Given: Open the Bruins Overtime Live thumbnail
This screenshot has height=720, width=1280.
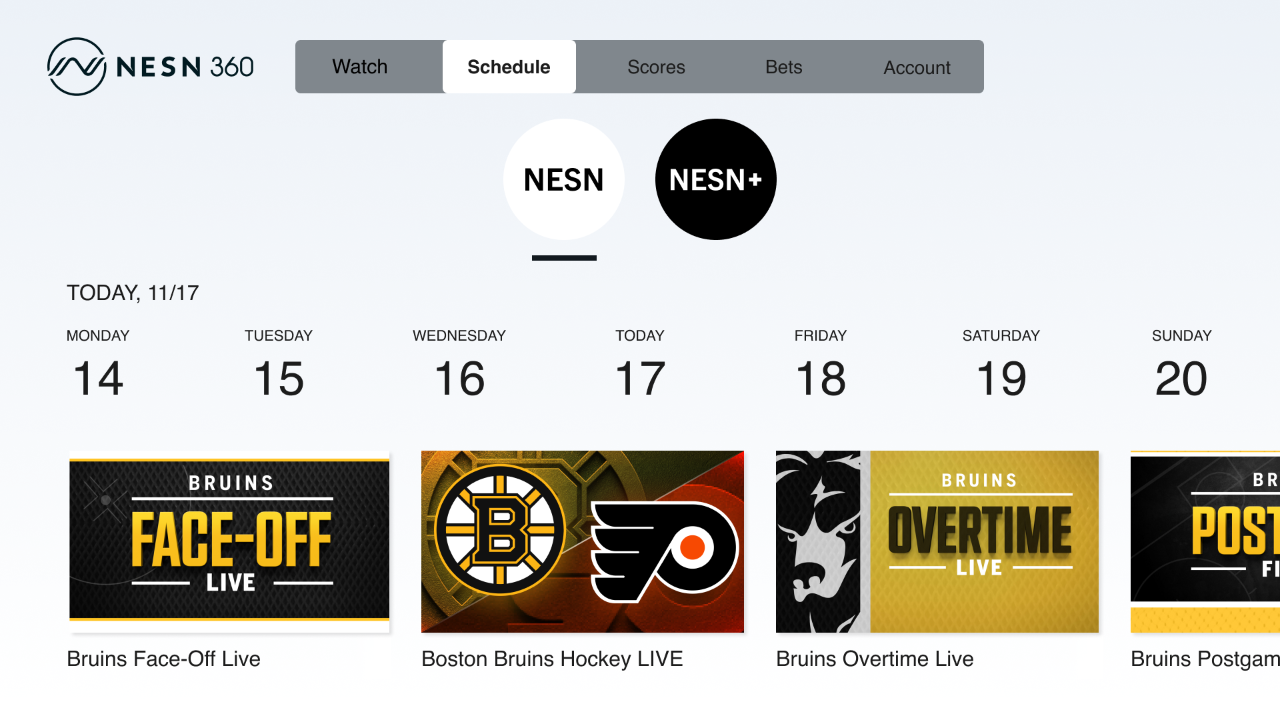Looking at the screenshot, I should pyautogui.click(x=937, y=541).
